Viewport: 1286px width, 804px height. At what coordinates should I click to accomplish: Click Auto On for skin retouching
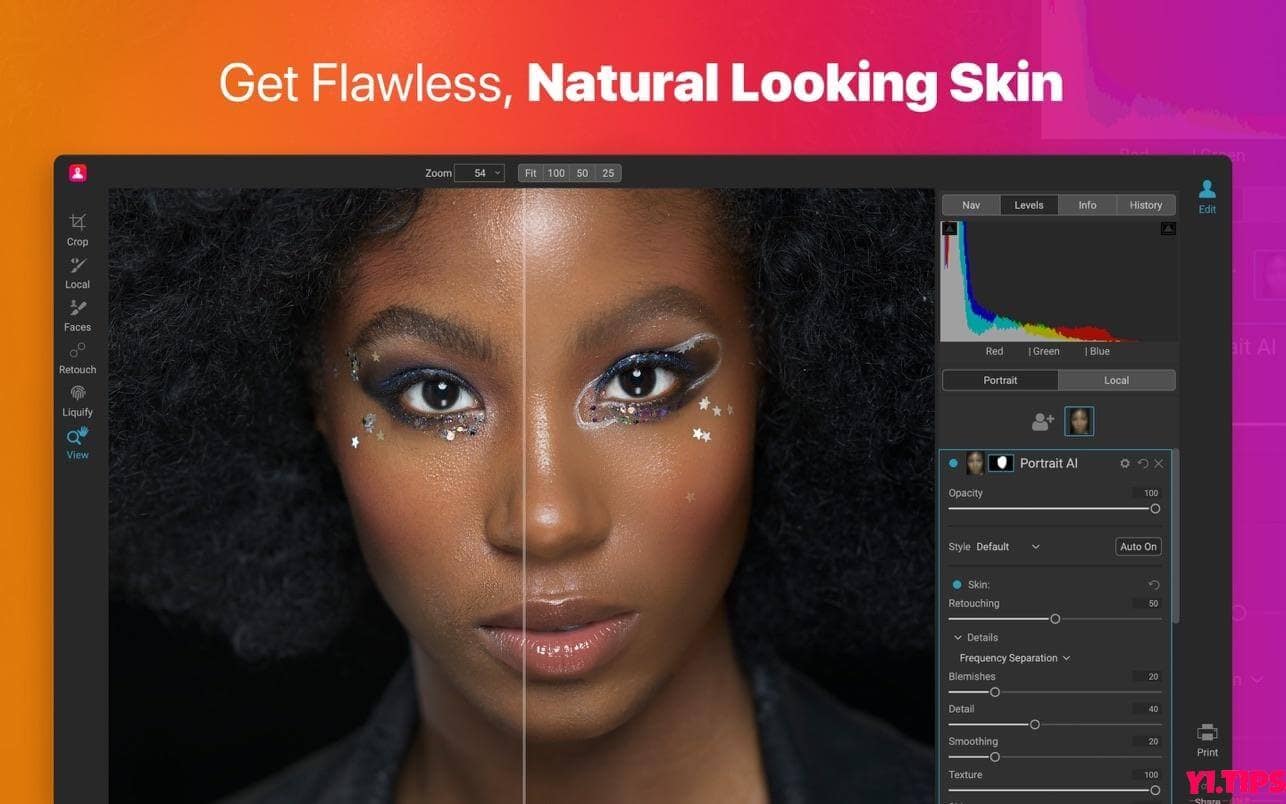coord(1138,546)
